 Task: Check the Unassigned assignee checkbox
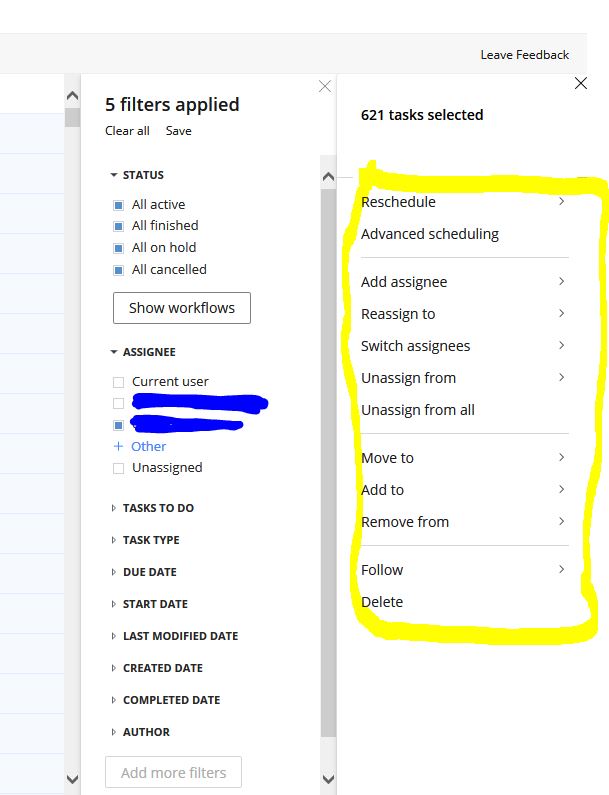click(x=119, y=468)
